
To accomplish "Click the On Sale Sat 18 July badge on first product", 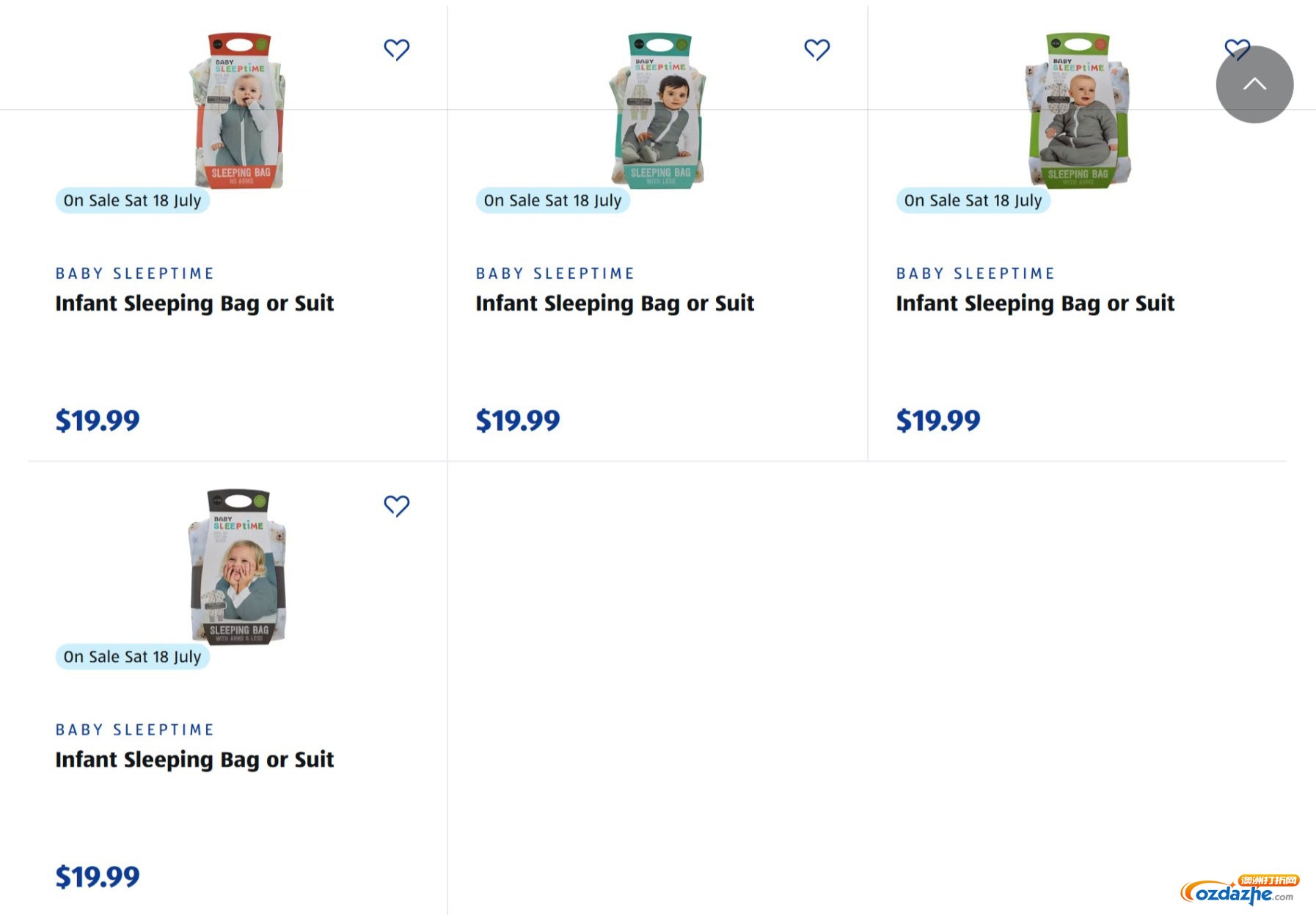I will [133, 200].
